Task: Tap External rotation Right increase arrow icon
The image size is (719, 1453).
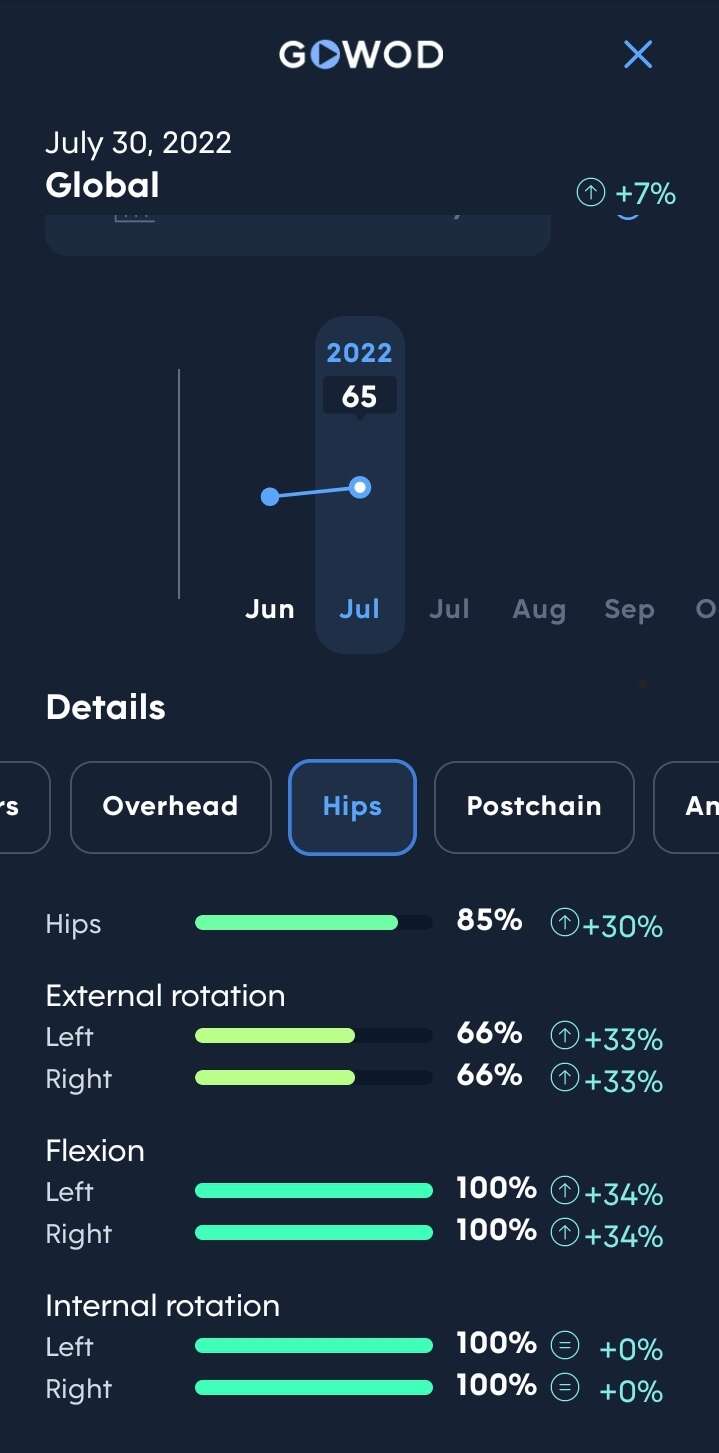Action: click(x=565, y=1079)
